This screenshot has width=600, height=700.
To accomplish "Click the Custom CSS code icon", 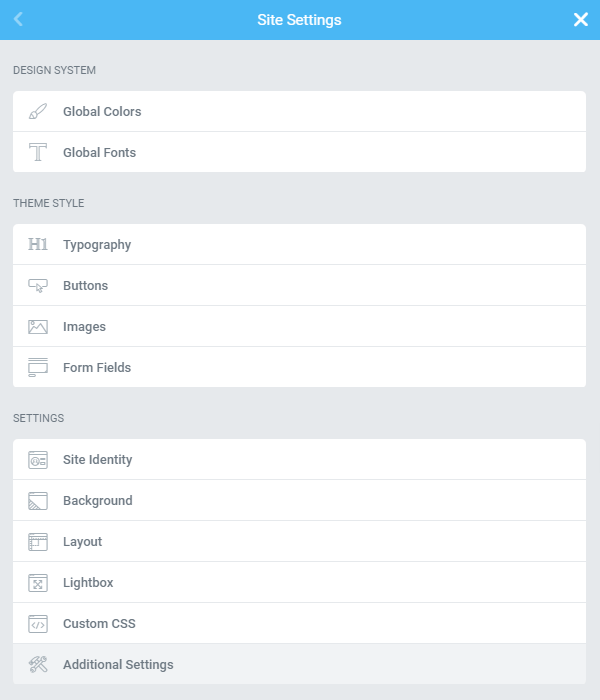I will click(38, 624).
